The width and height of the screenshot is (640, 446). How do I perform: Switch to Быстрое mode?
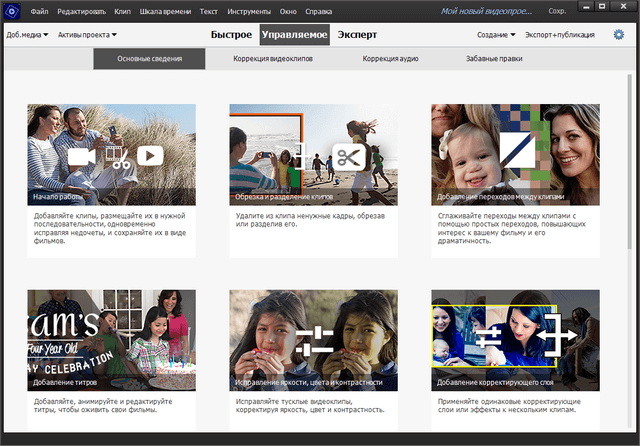(x=231, y=35)
